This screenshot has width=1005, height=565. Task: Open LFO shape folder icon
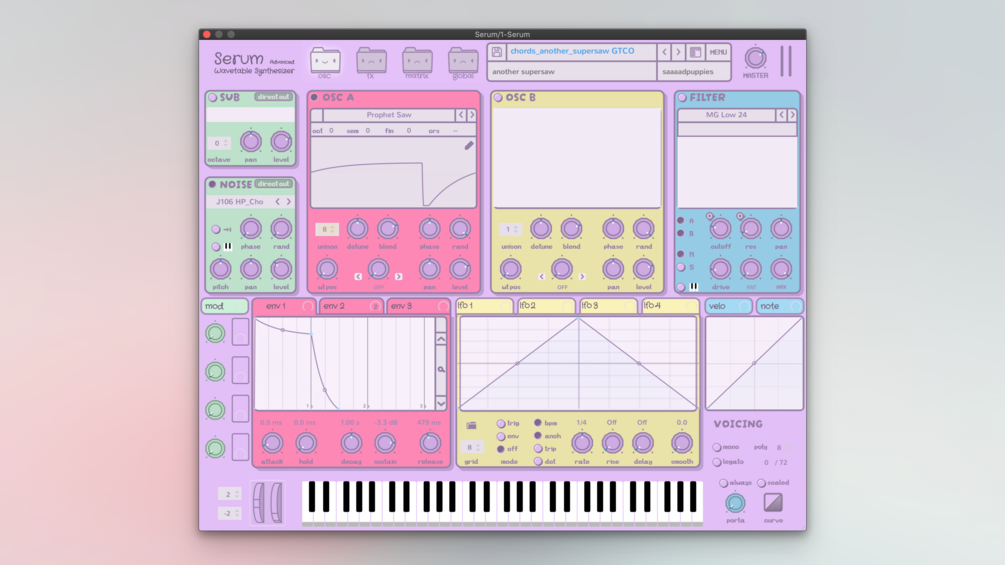coord(471,425)
